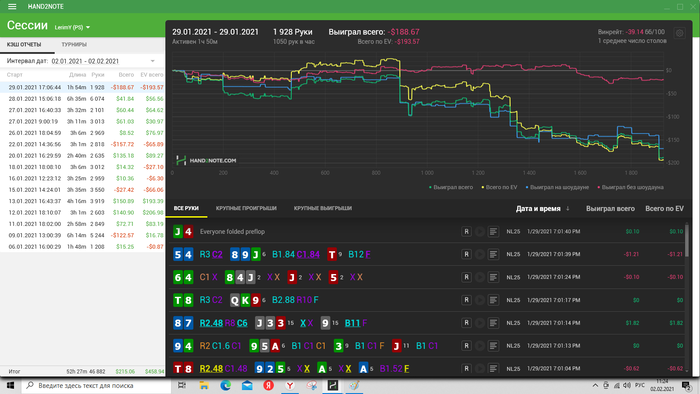
Task: Expand the Интервал дат date range dropdown
Action: pos(152,61)
